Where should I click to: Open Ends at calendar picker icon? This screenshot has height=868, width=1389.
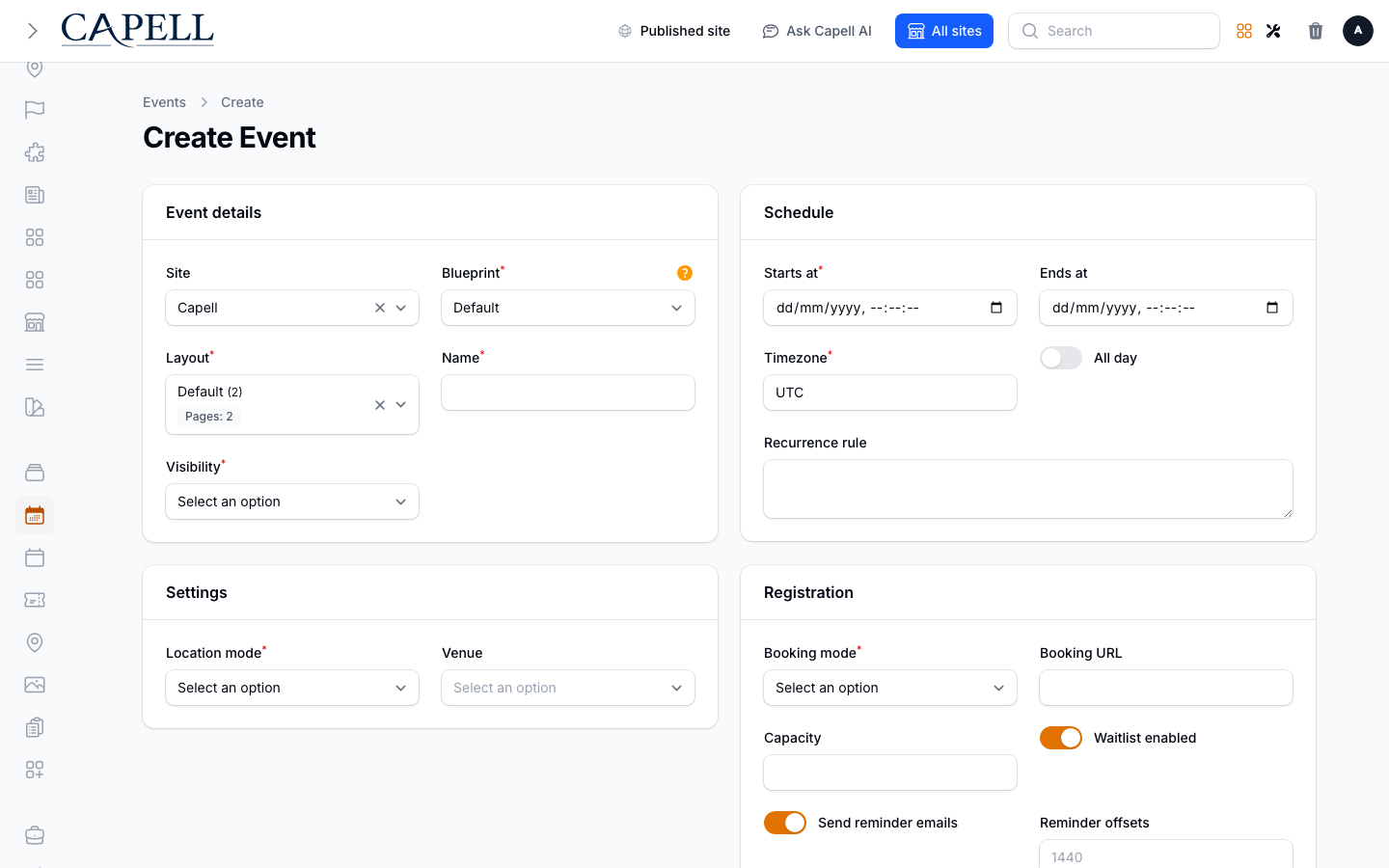pyautogui.click(x=1272, y=308)
